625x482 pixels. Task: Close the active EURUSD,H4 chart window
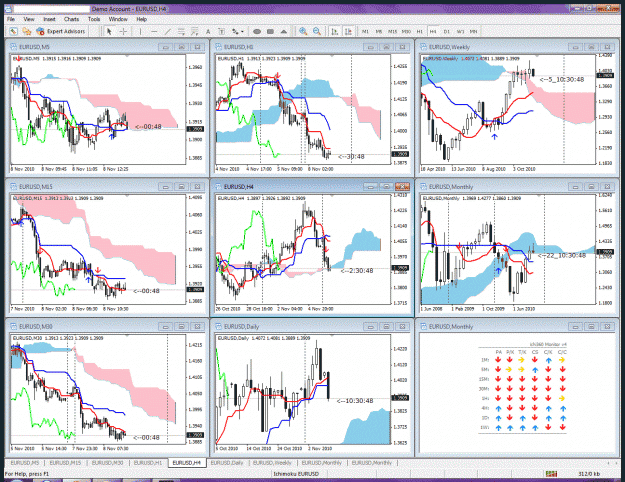pos(402,187)
